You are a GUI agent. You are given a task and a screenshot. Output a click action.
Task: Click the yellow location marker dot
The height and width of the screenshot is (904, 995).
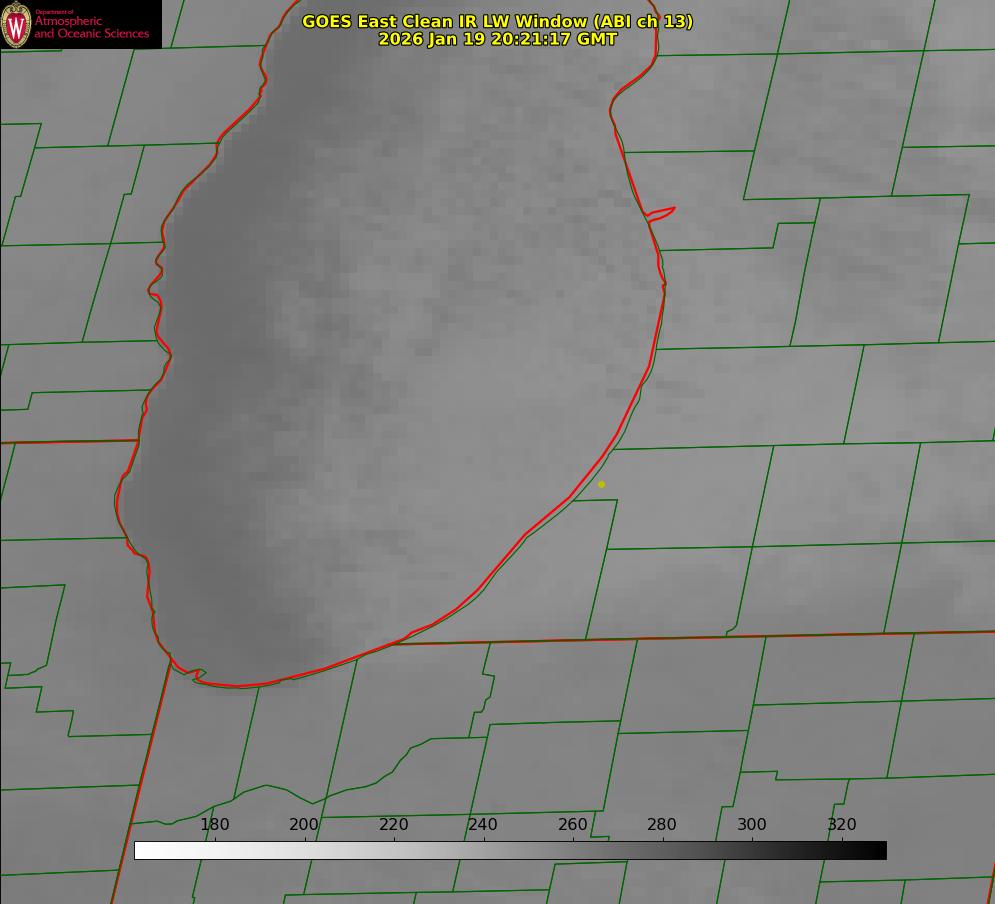pyautogui.click(x=601, y=484)
